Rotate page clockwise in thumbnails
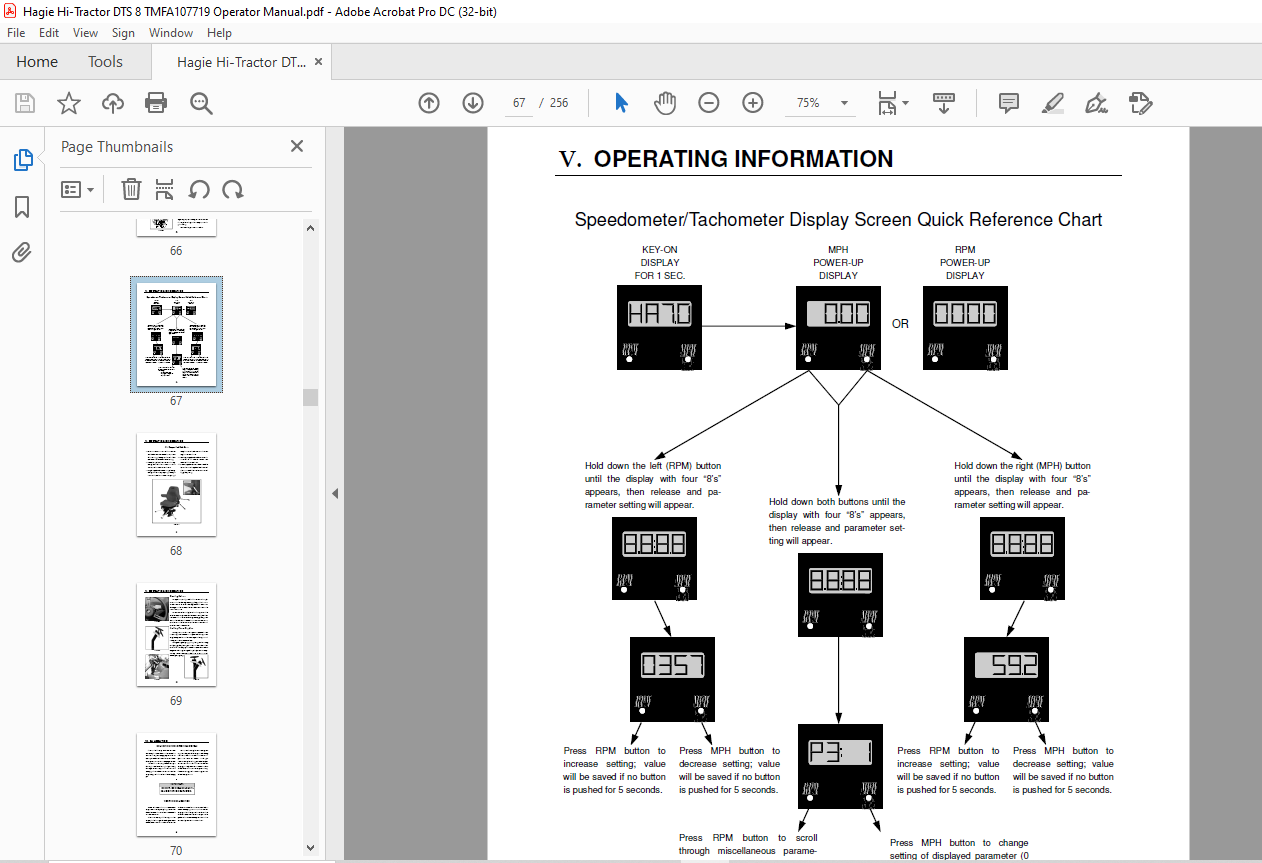 coord(233,189)
